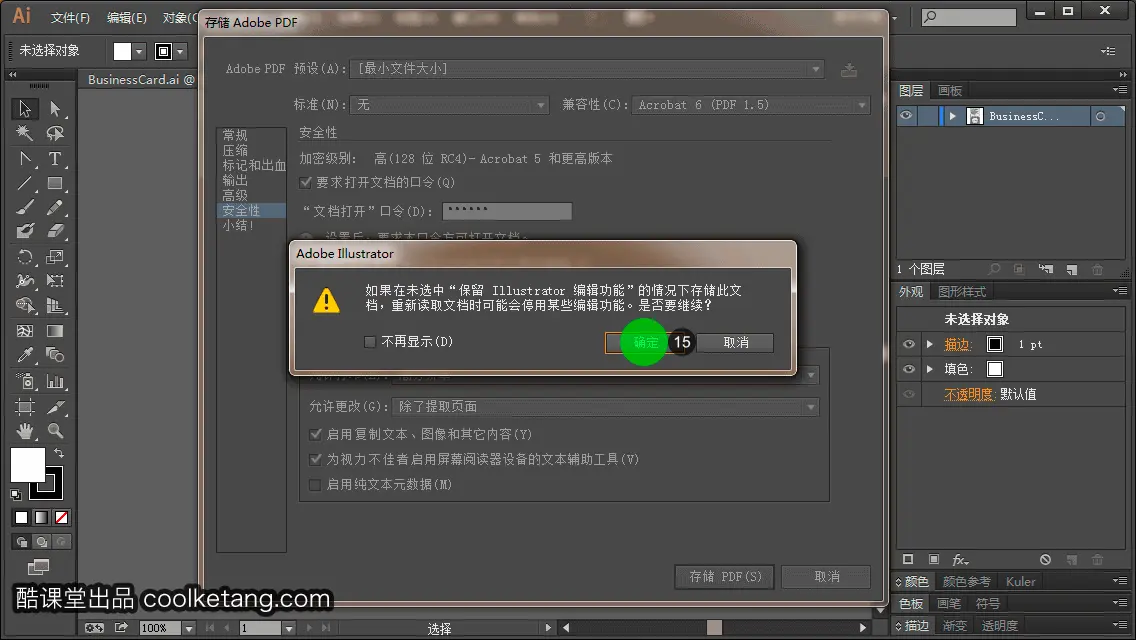Select the Rectangle tool
The height and width of the screenshot is (640, 1136).
55,183
